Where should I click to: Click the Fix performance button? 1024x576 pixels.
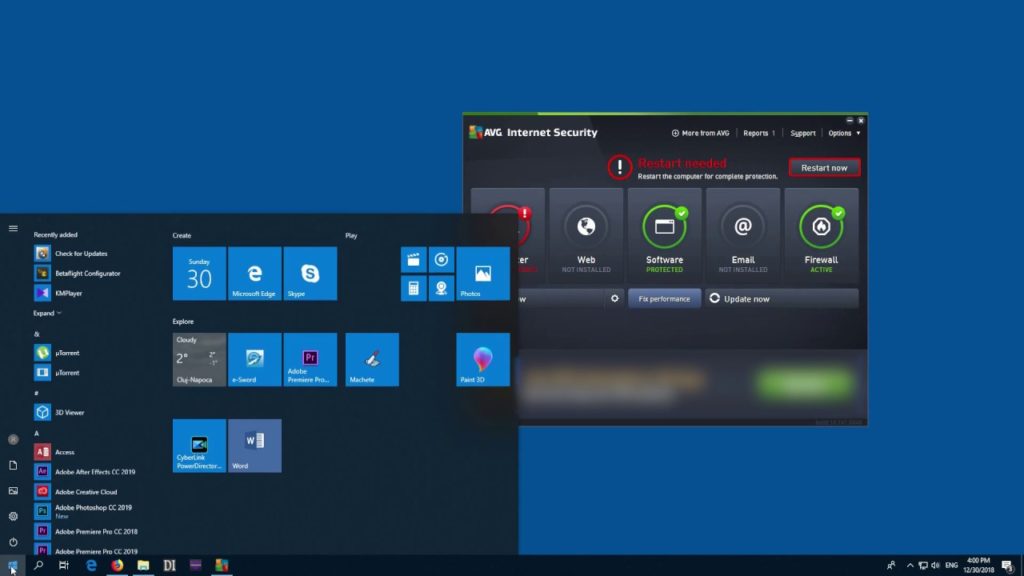click(664, 298)
